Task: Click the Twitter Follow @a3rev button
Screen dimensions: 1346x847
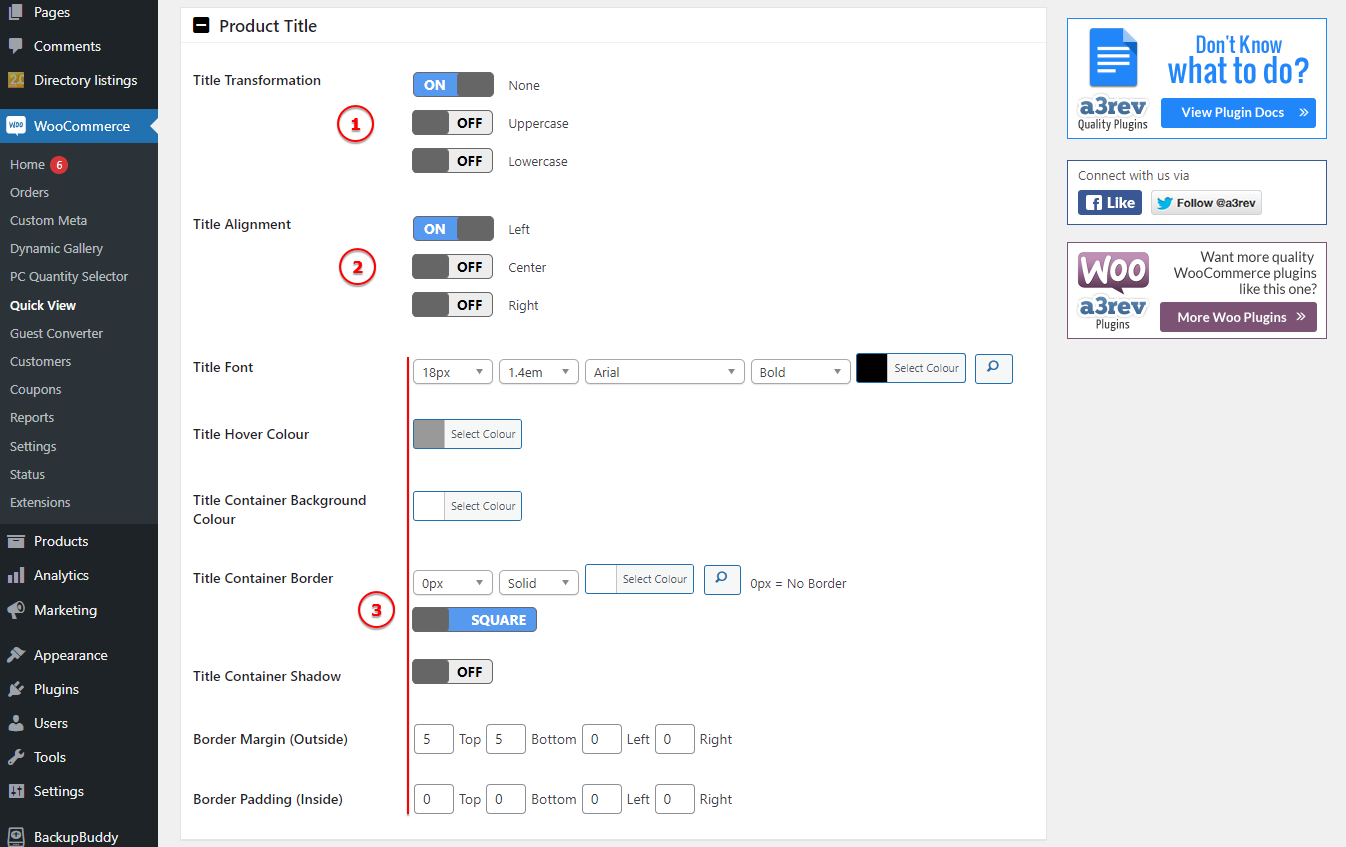Action: (x=1205, y=203)
